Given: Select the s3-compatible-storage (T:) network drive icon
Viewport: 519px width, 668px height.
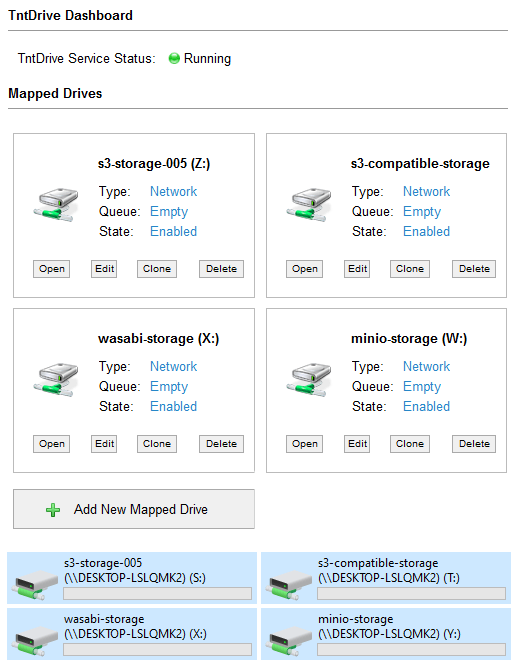Looking at the screenshot, I should [288, 585].
